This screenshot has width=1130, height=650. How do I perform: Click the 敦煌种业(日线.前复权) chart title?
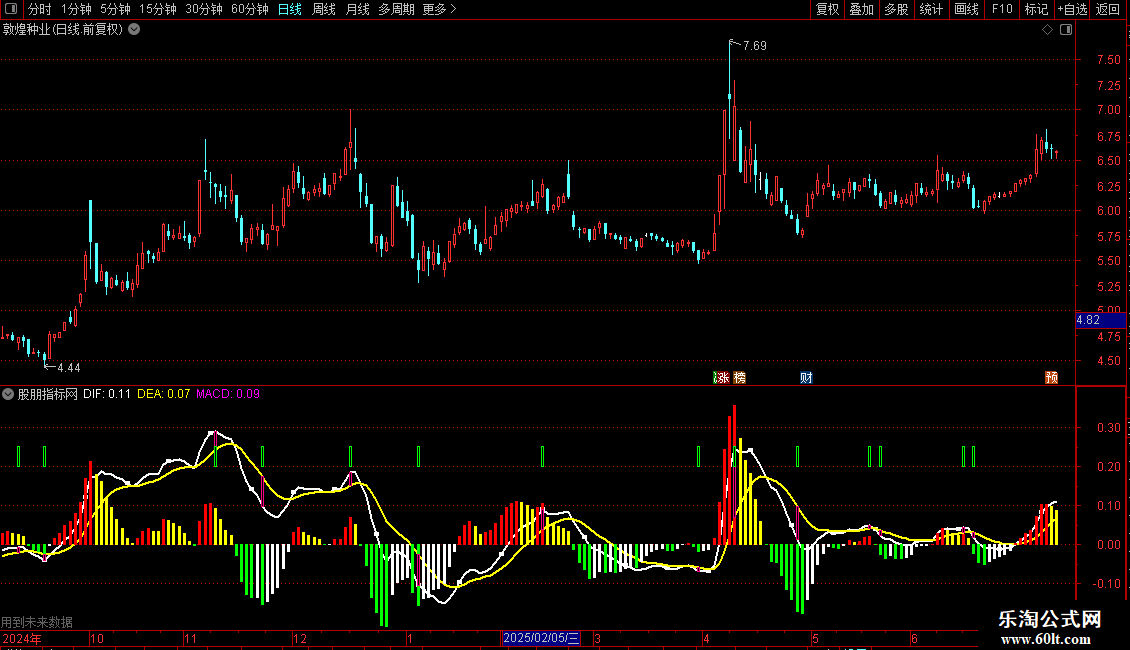tap(63, 30)
